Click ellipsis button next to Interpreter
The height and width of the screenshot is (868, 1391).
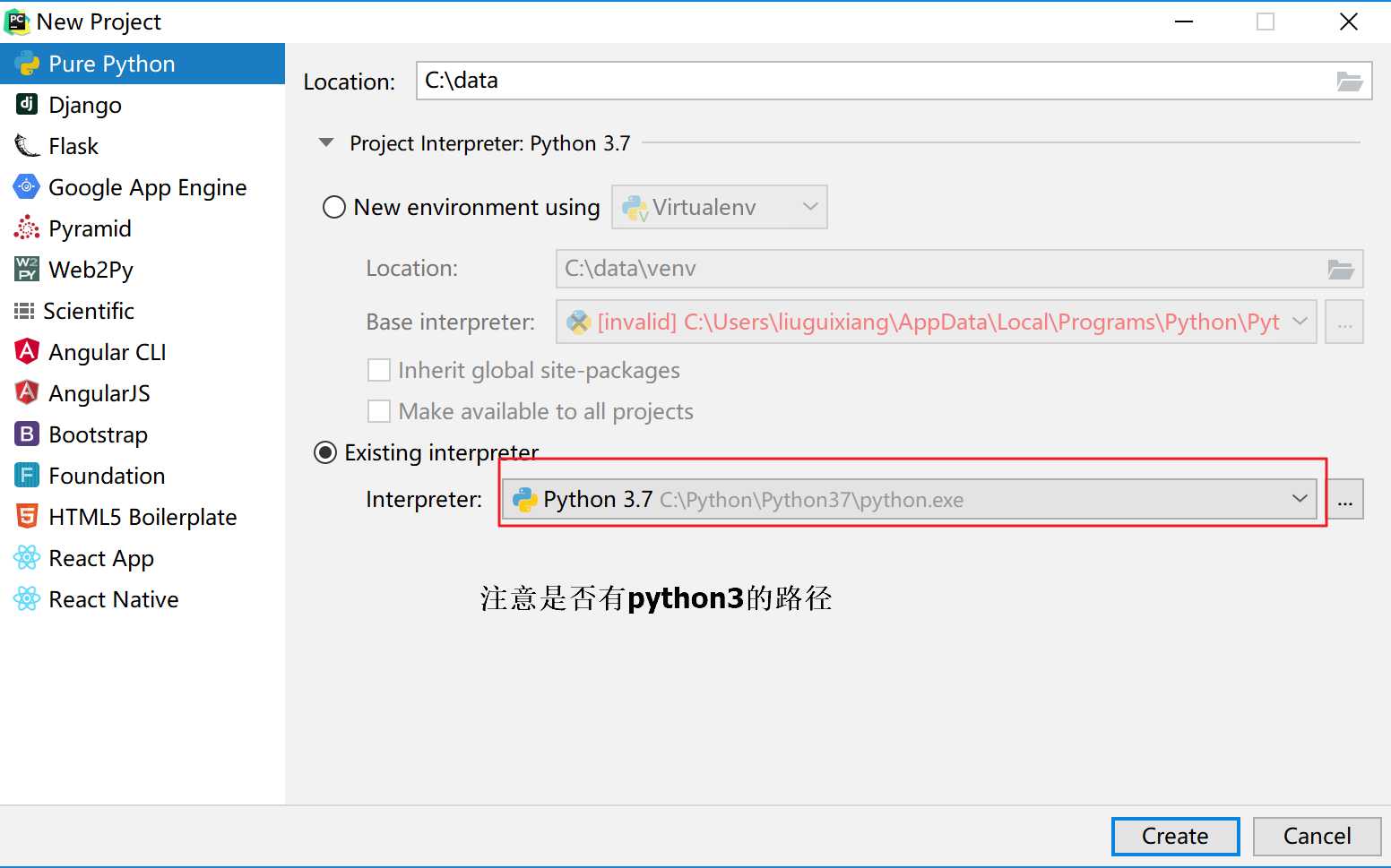click(1345, 499)
